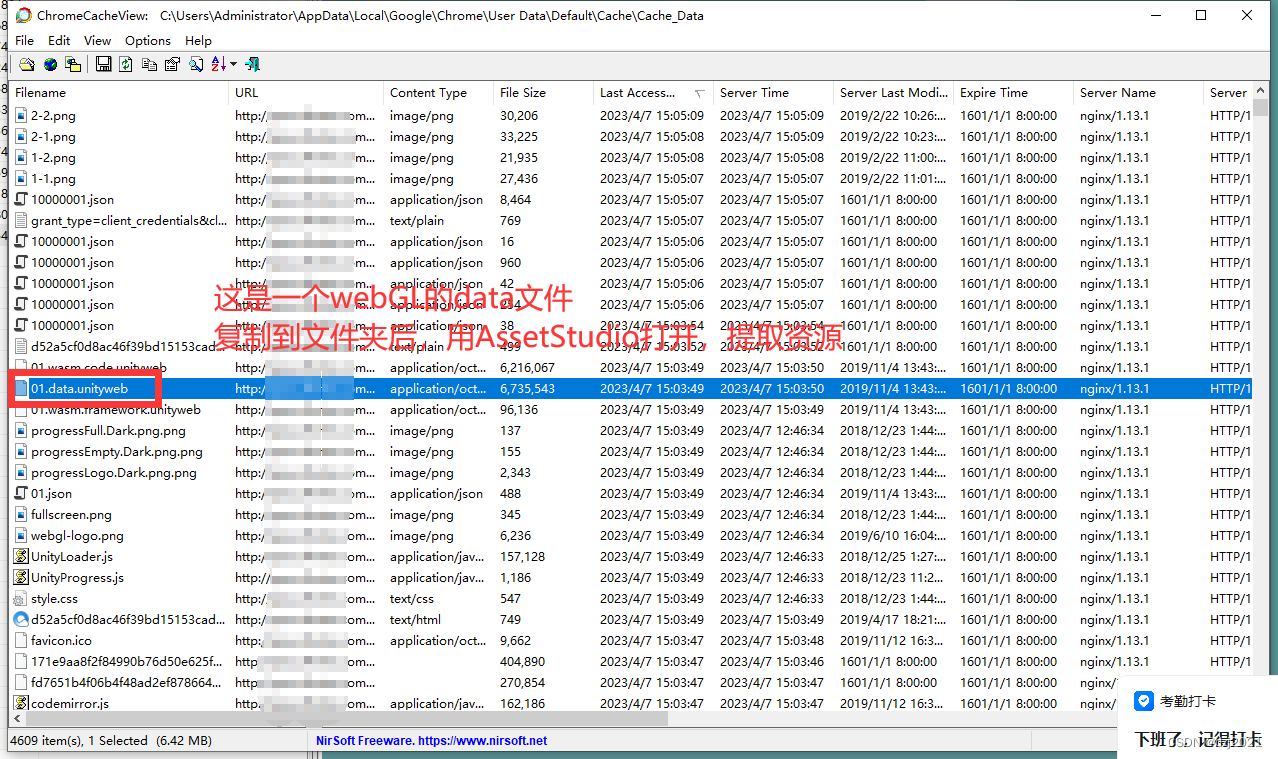Click the icon beside UnityProgress.js
The width and height of the screenshot is (1278, 759).
coord(21,577)
